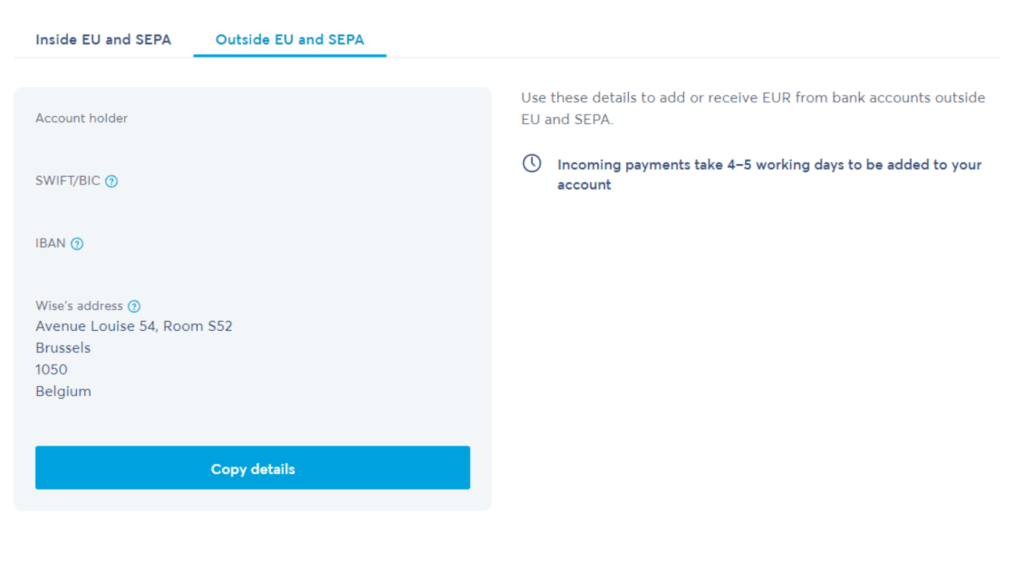The width and height of the screenshot is (1024, 576).
Task: Select the Avenue Louise 54, Room S52 line
Action: [134, 326]
